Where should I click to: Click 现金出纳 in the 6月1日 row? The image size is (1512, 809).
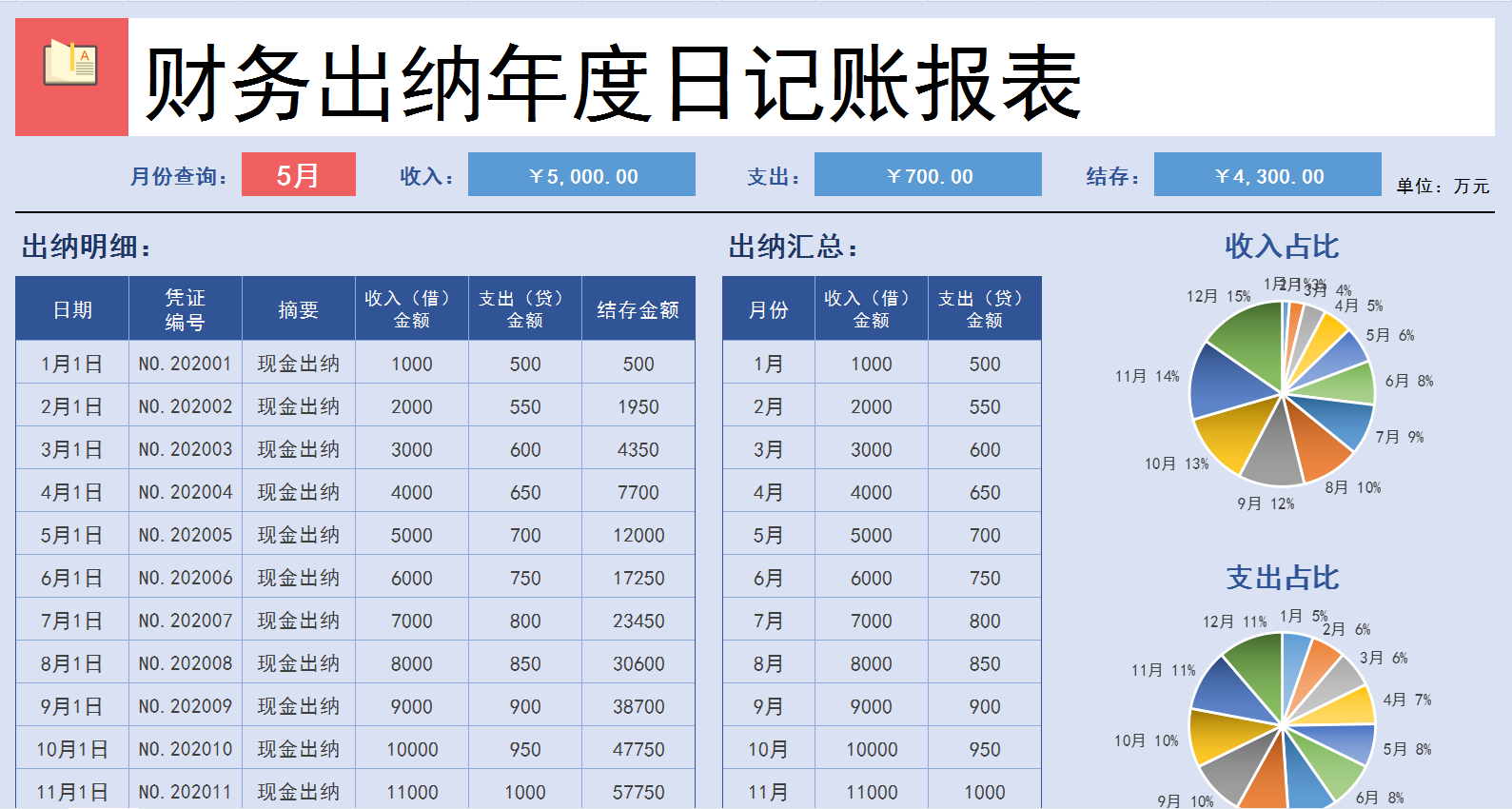coord(299,578)
